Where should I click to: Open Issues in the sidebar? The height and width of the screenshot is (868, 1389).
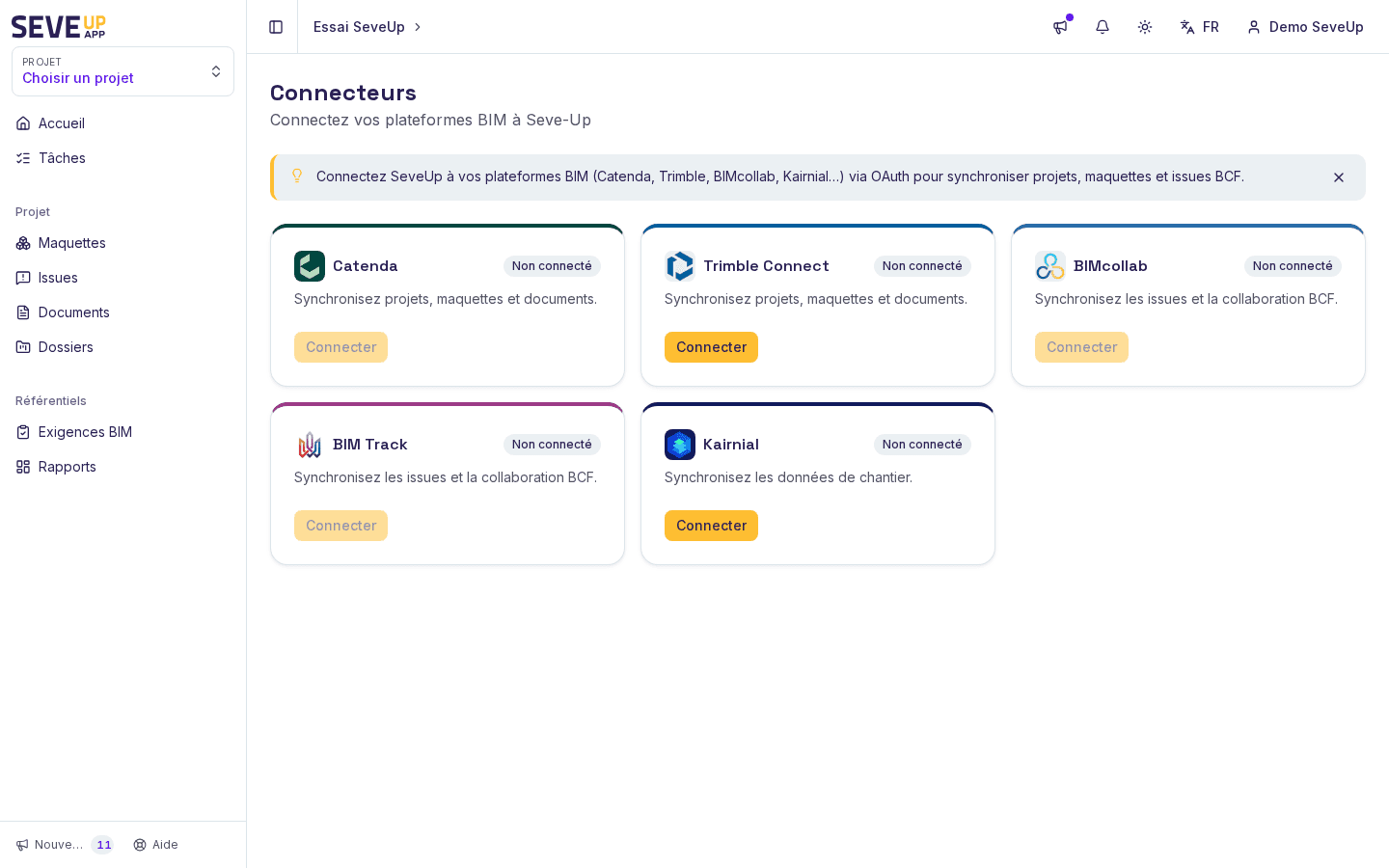[123, 278]
